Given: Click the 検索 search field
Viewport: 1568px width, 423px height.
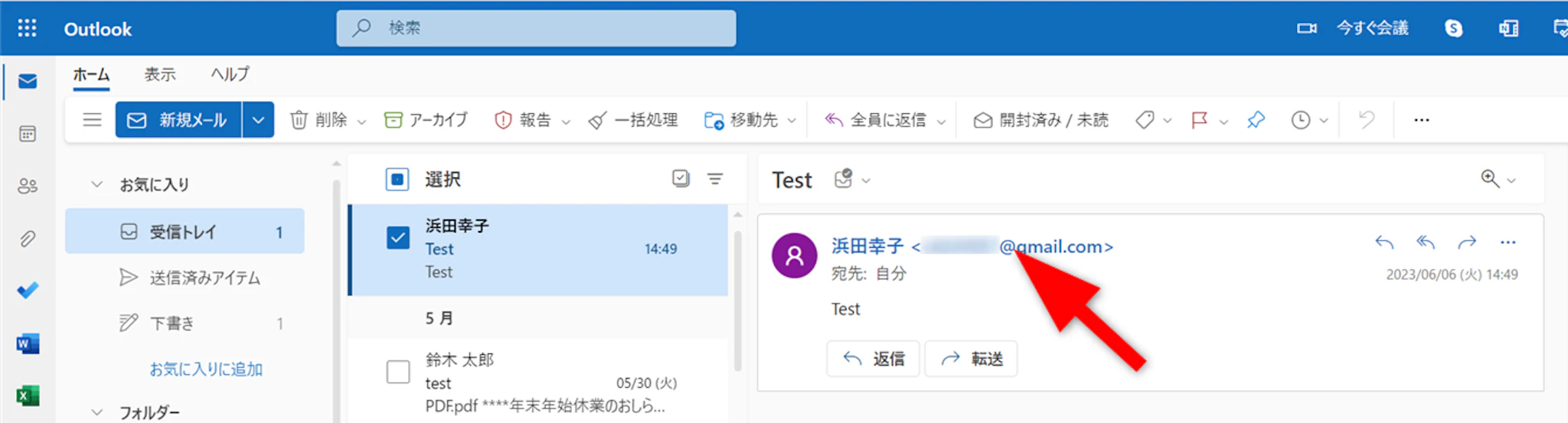Looking at the screenshot, I should 536,28.
